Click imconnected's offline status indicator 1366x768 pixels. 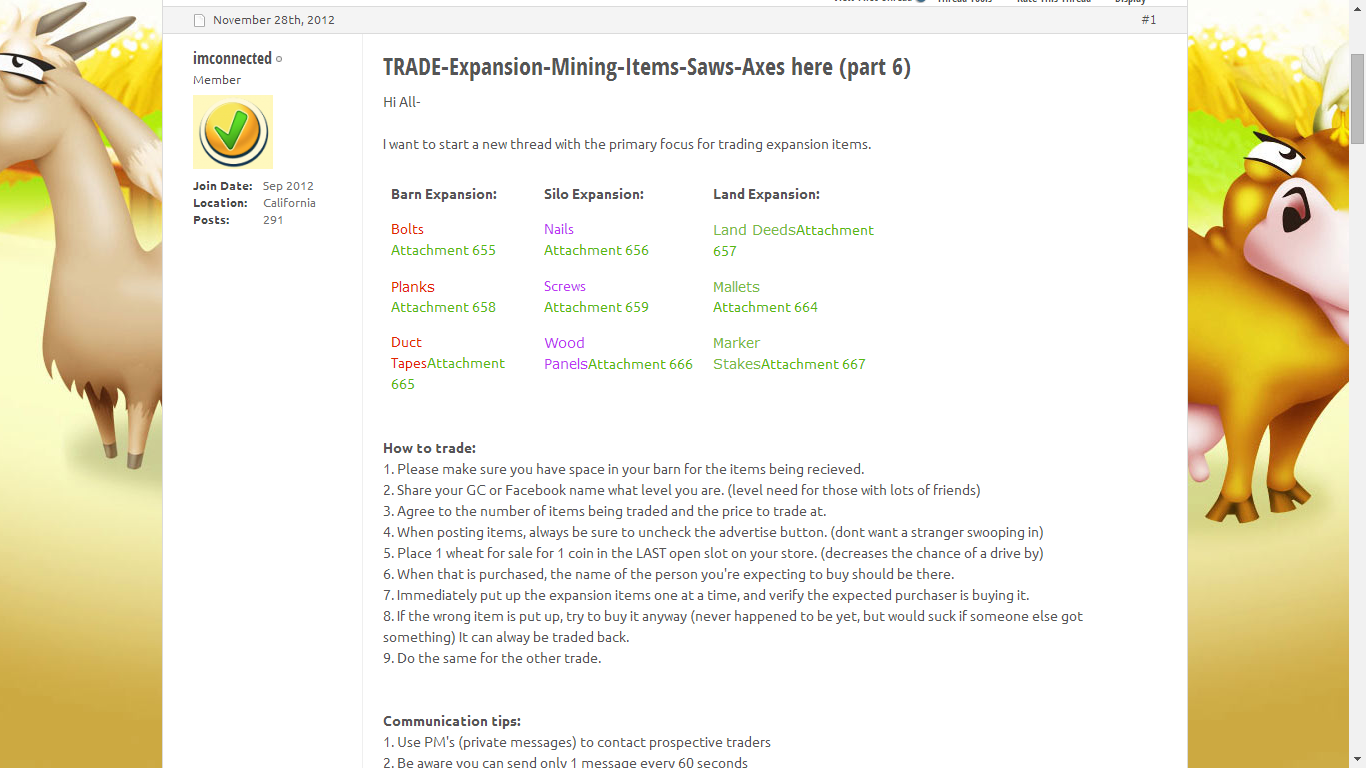click(x=279, y=59)
